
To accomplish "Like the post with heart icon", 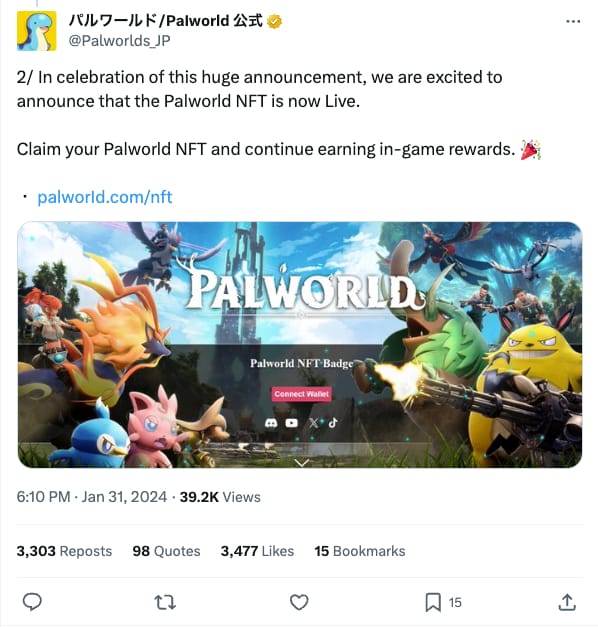I will tap(299, 602).
